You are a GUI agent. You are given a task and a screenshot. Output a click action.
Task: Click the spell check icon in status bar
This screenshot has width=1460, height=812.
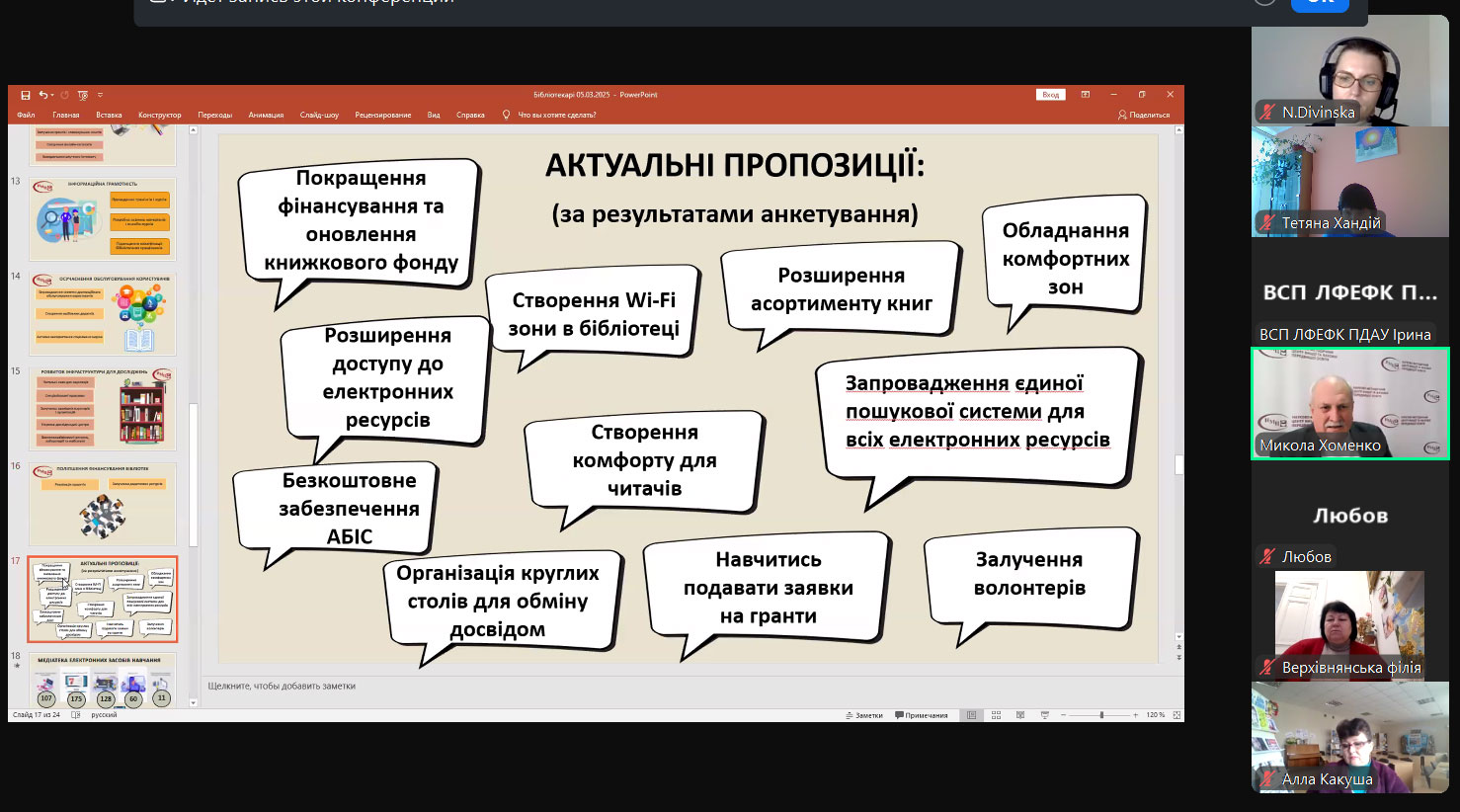point(76,715)
